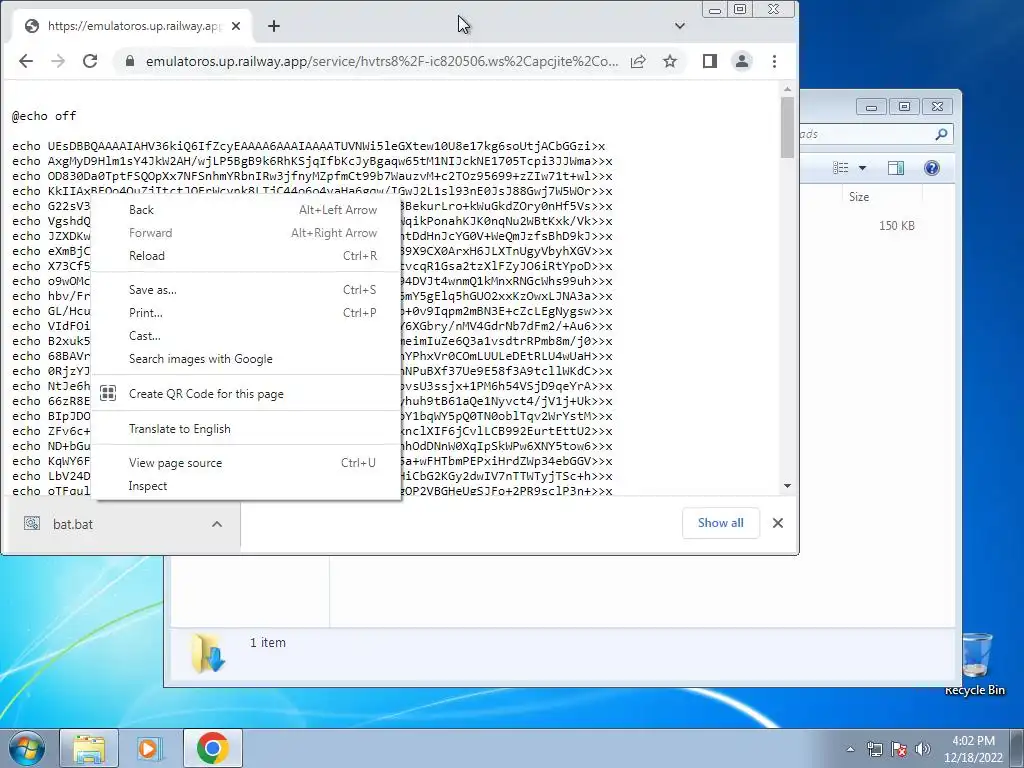This screenshot has height=768, width=1024.
Task: Click the 150 KB size cell
Action: pos(897,226)
